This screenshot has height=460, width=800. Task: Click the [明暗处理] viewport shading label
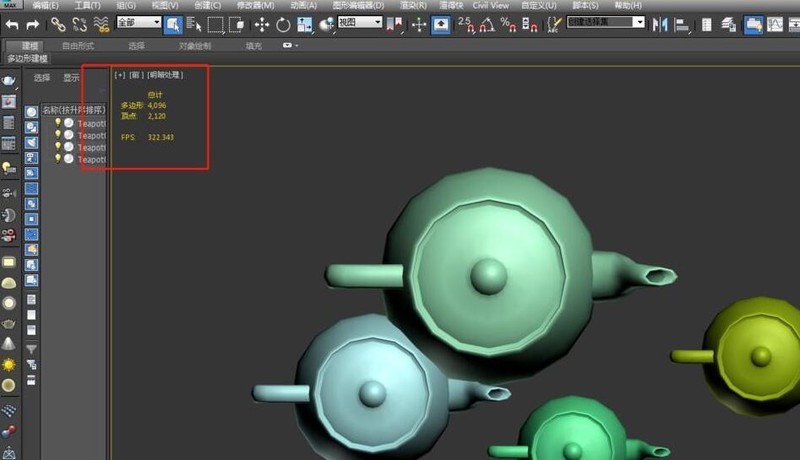click(165, 74)
